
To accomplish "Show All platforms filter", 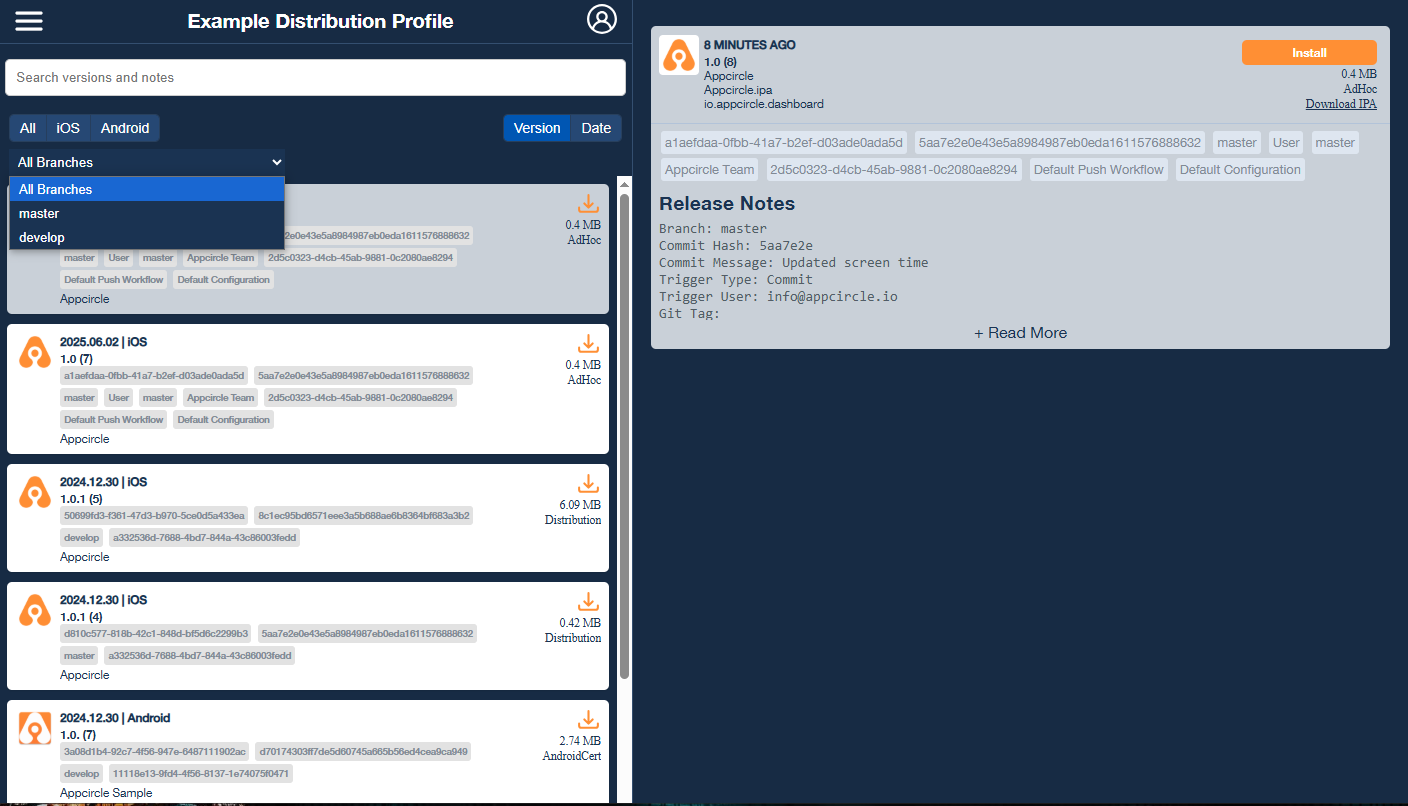I will tap(28, 128).
